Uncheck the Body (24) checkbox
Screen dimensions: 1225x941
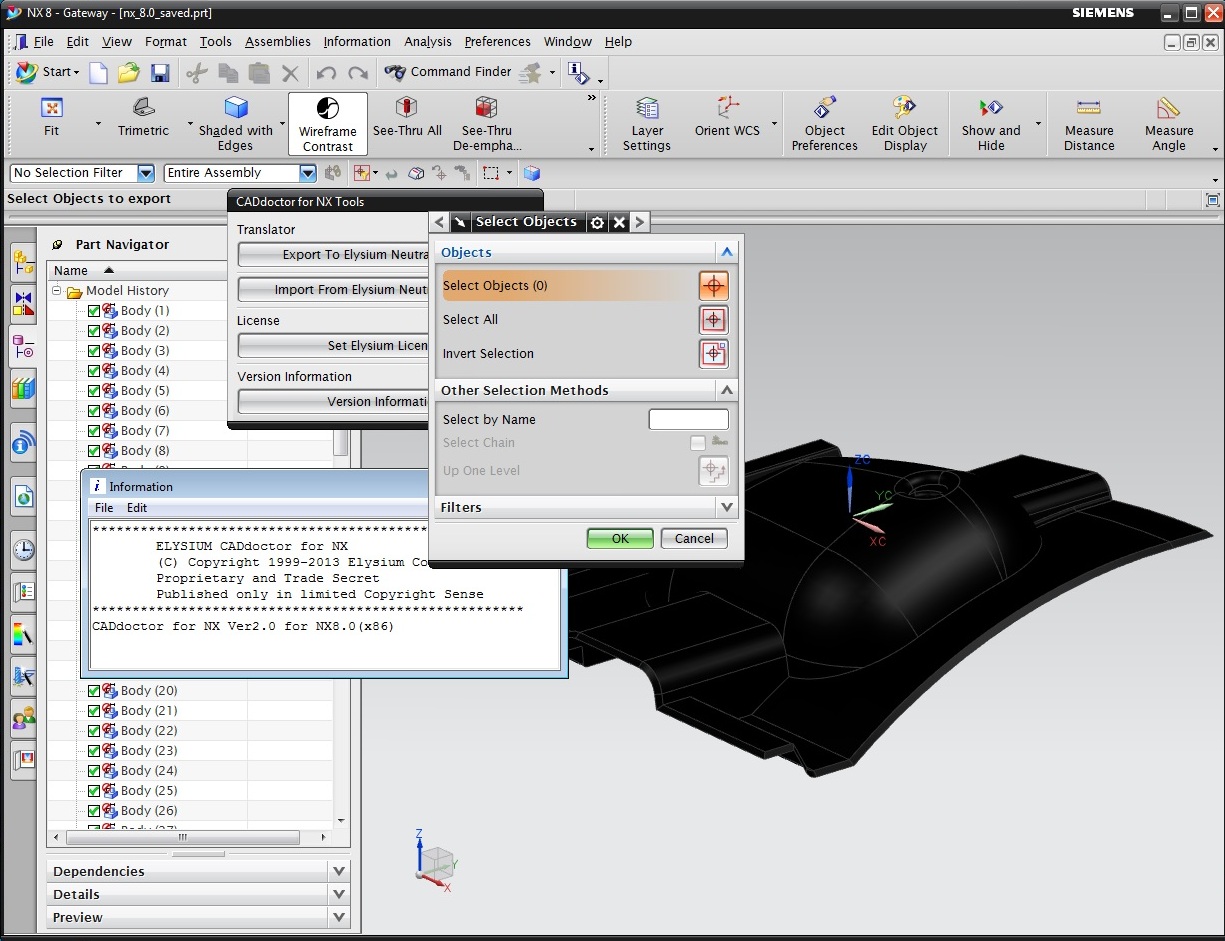[94, 771]
